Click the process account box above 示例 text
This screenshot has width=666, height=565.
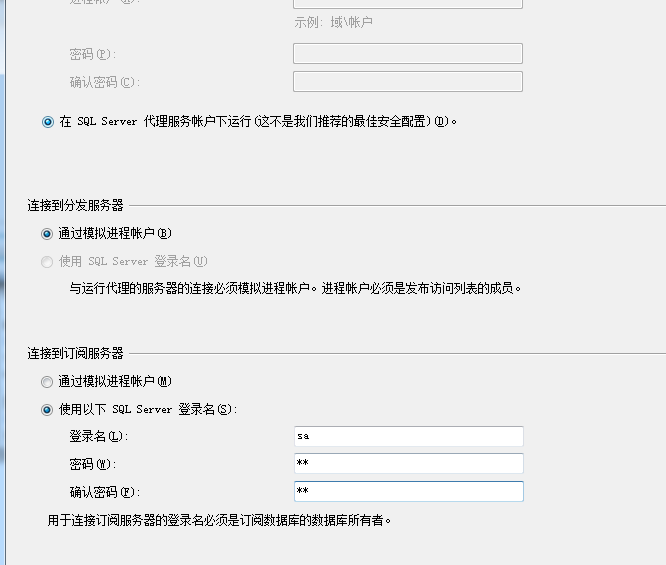coord(407,3)
